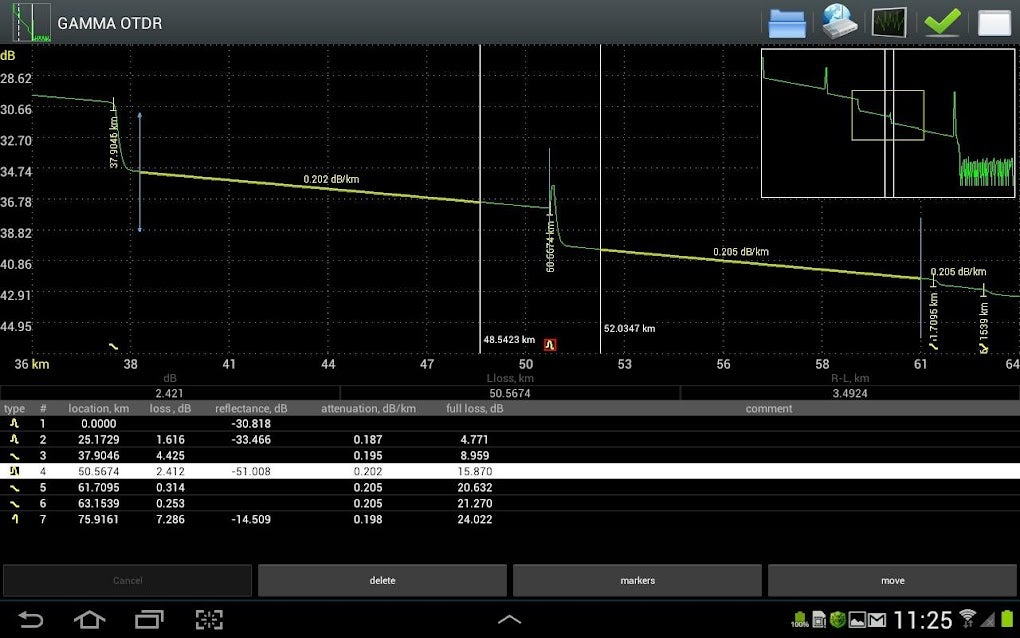Viewport: 1020px width, 638px height.
Task: Click the device connection icon in toolbar
Action: pyautogui.click(x=838, y=21)
